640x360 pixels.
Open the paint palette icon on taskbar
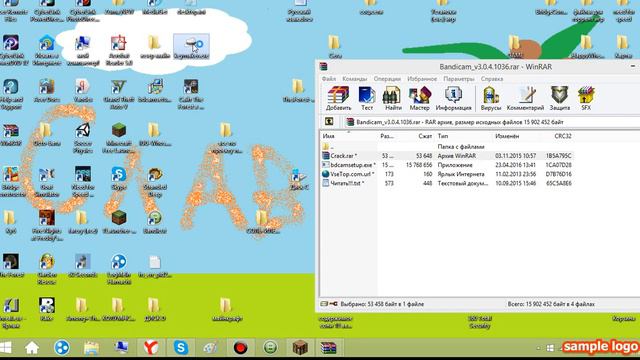click(210, 348)
